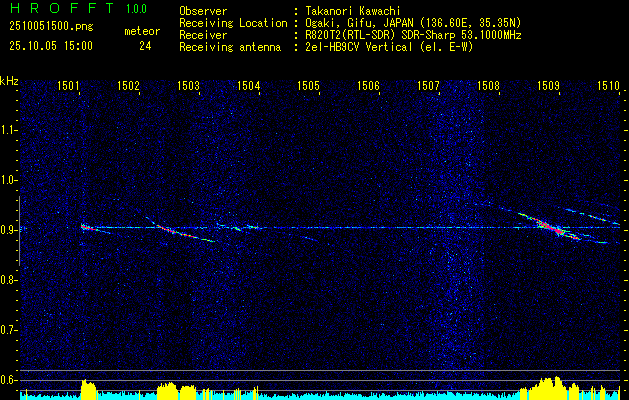Screen dimensions: 629x400
Task: Click time marker 1506
Action: [368, 85]
